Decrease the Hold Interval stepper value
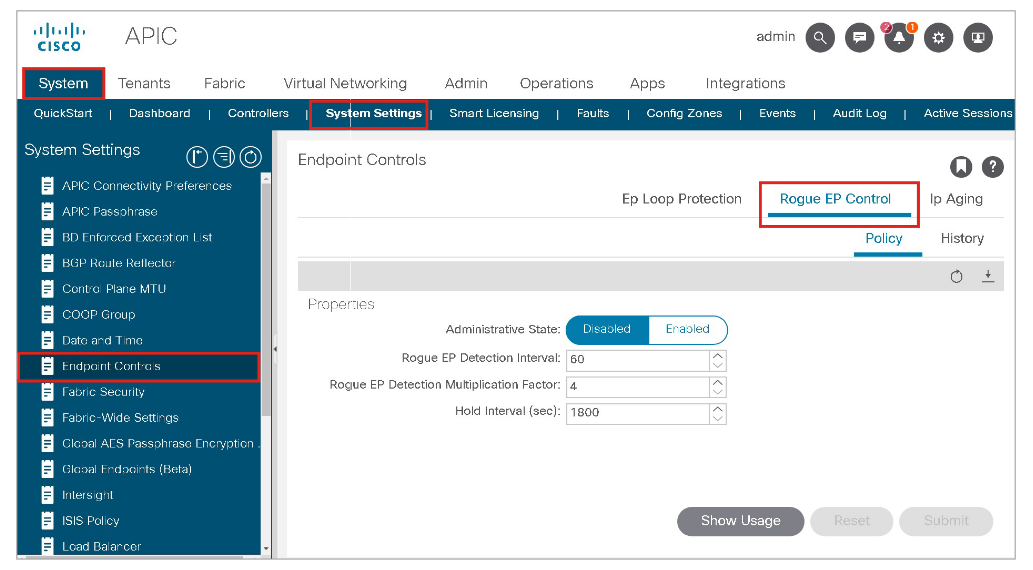This screenshot has width=1033, height=570. (717, 418)
